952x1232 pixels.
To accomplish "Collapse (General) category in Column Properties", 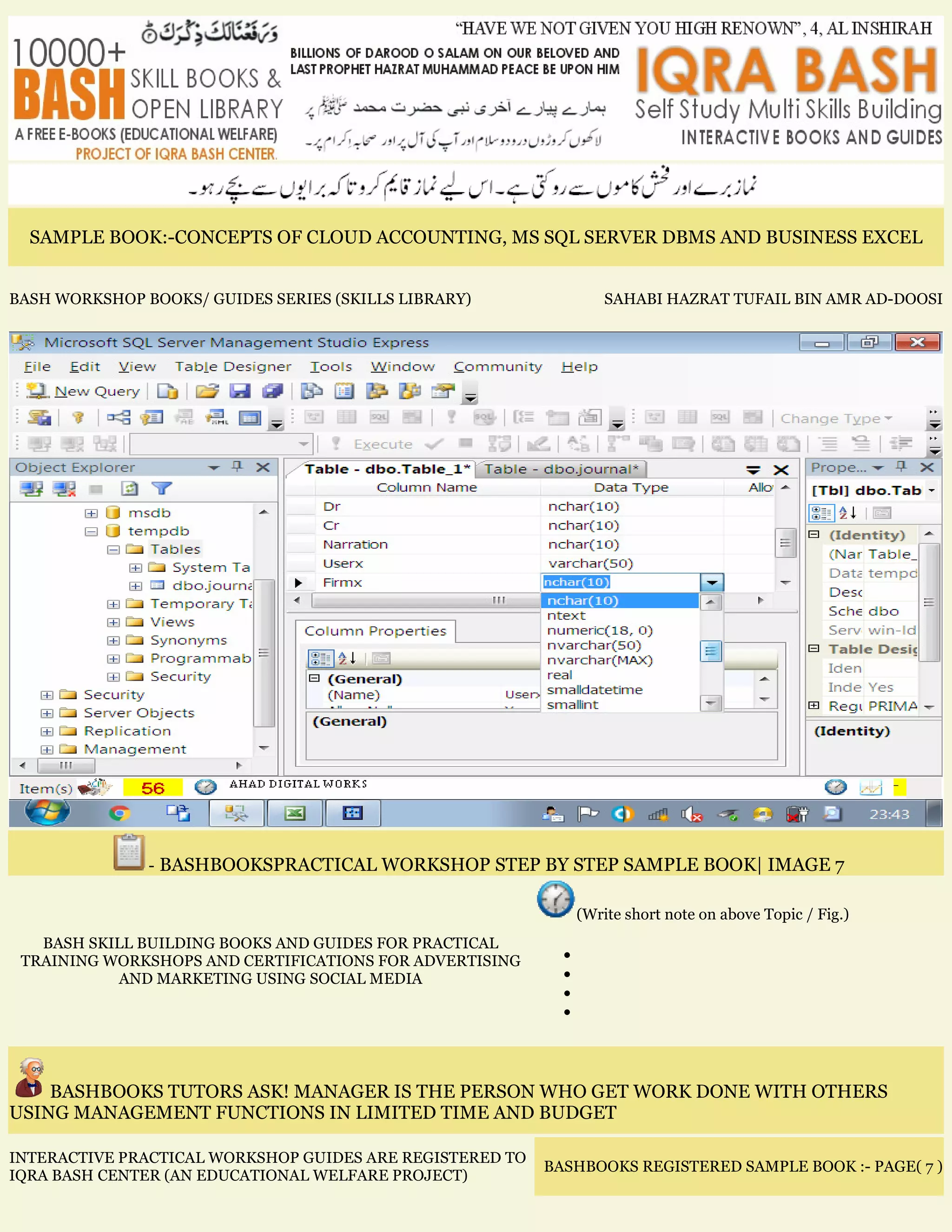I will (315, 679).
